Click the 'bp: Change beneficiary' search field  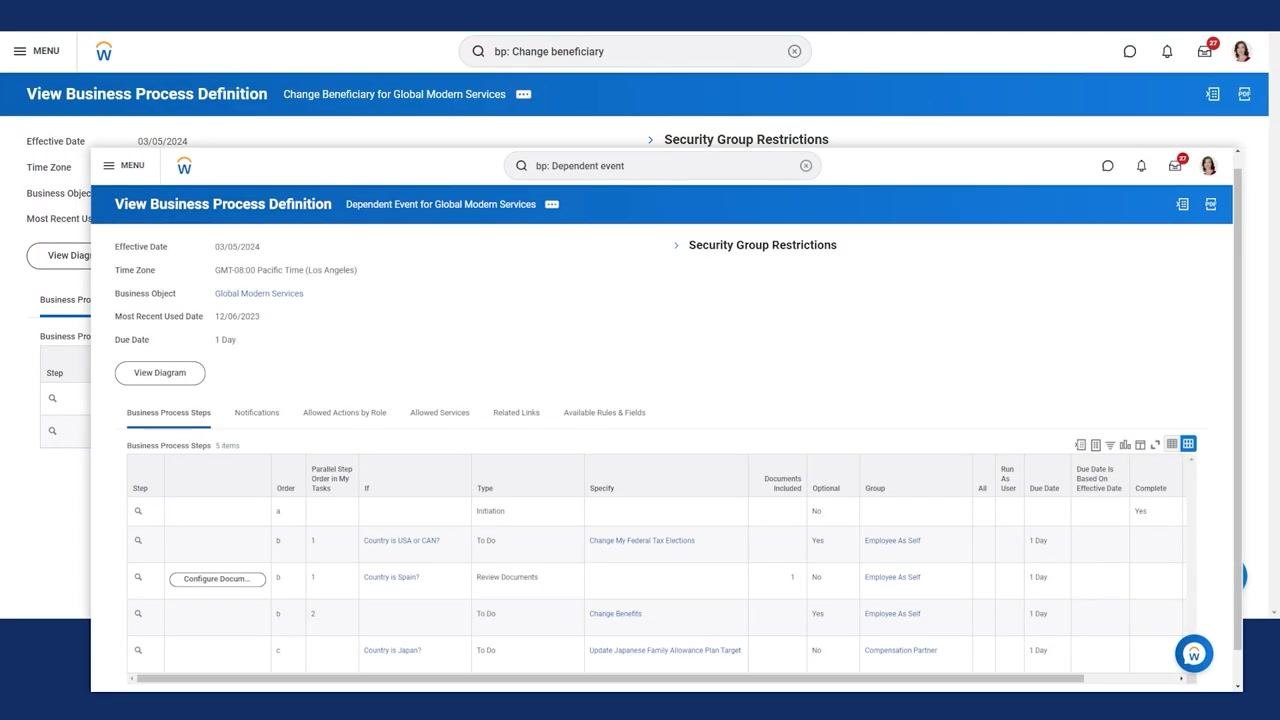pyautogui.click(x=635, y=51)
